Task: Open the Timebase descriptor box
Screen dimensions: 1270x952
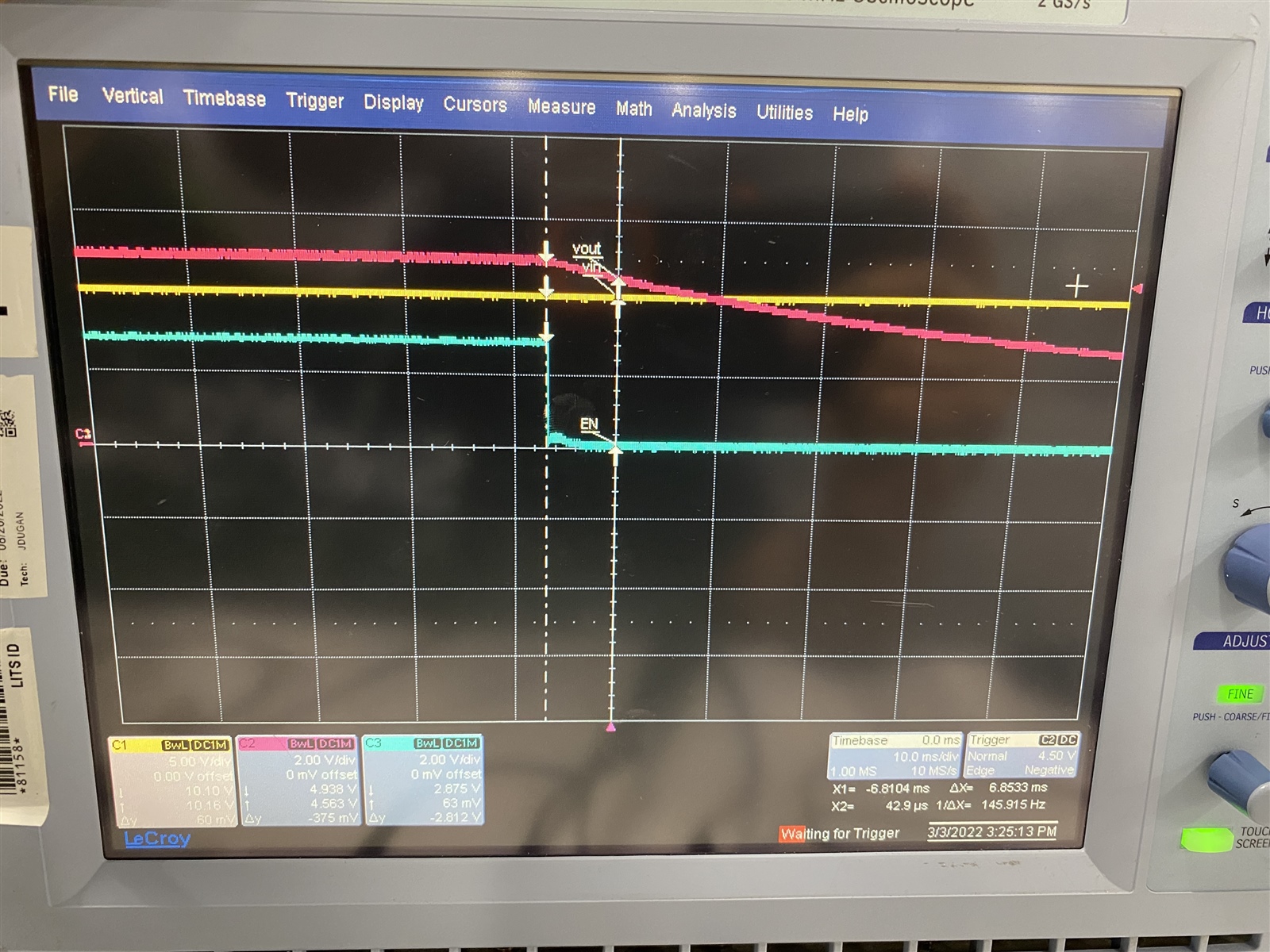Action: coord(895,755)
